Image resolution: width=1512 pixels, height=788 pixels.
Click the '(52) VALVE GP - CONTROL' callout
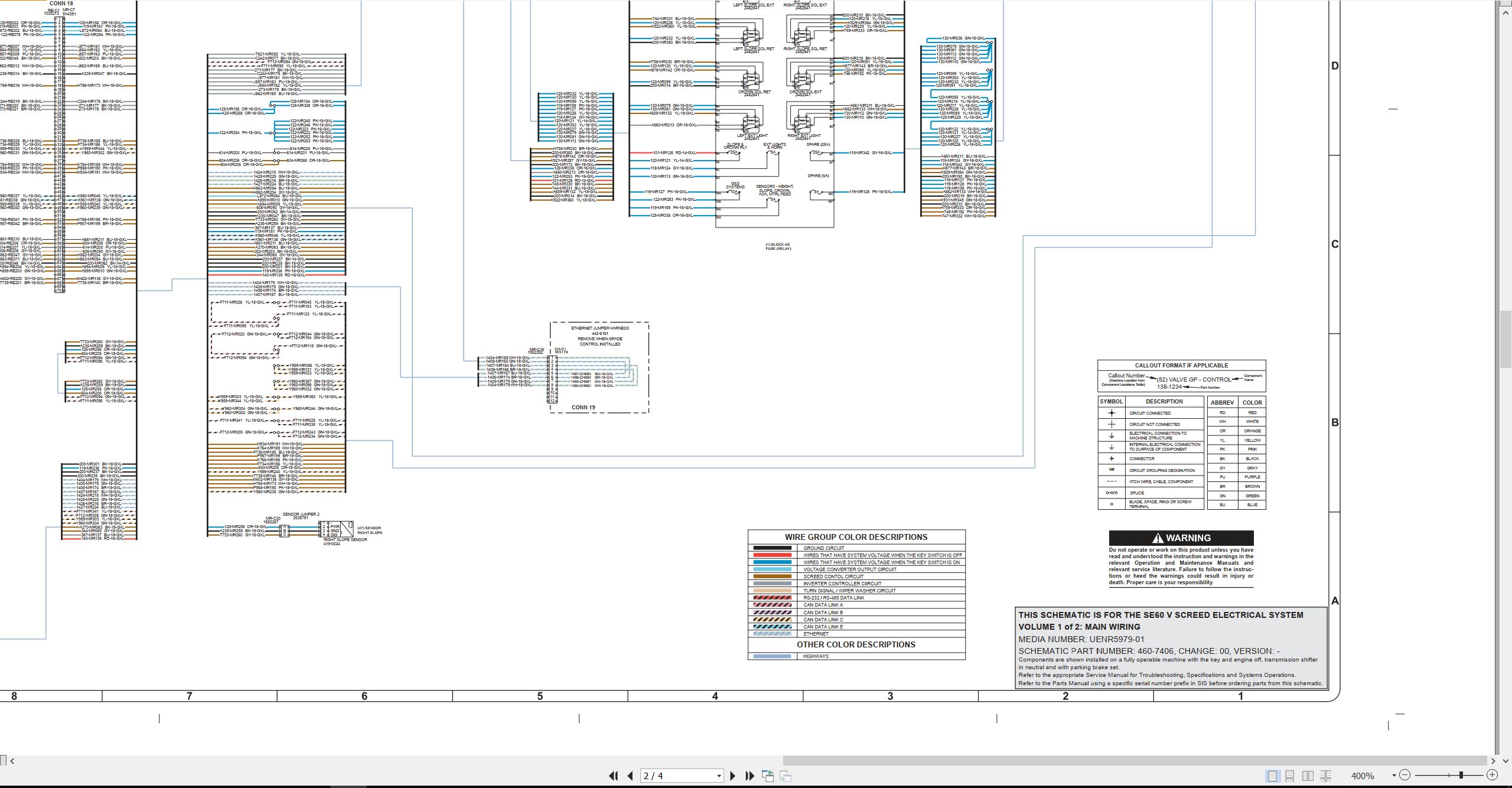coord(1194,380)
